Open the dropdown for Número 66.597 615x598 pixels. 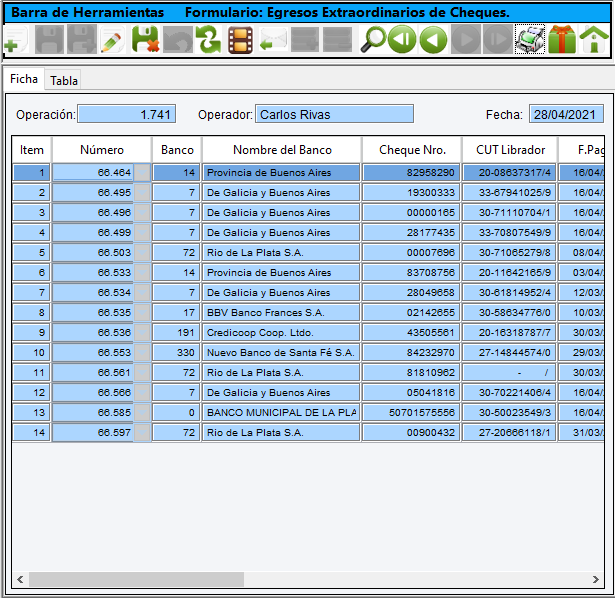pyautogui.click(x=142, y=433)
